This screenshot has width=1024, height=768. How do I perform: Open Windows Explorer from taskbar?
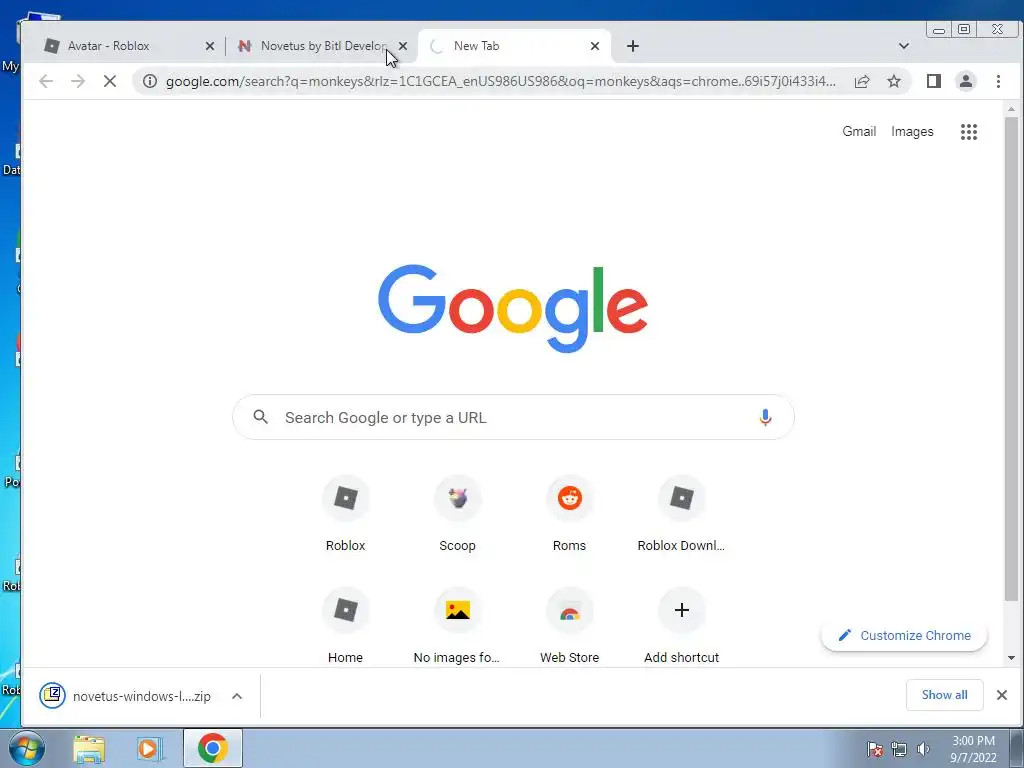(89, 748)
